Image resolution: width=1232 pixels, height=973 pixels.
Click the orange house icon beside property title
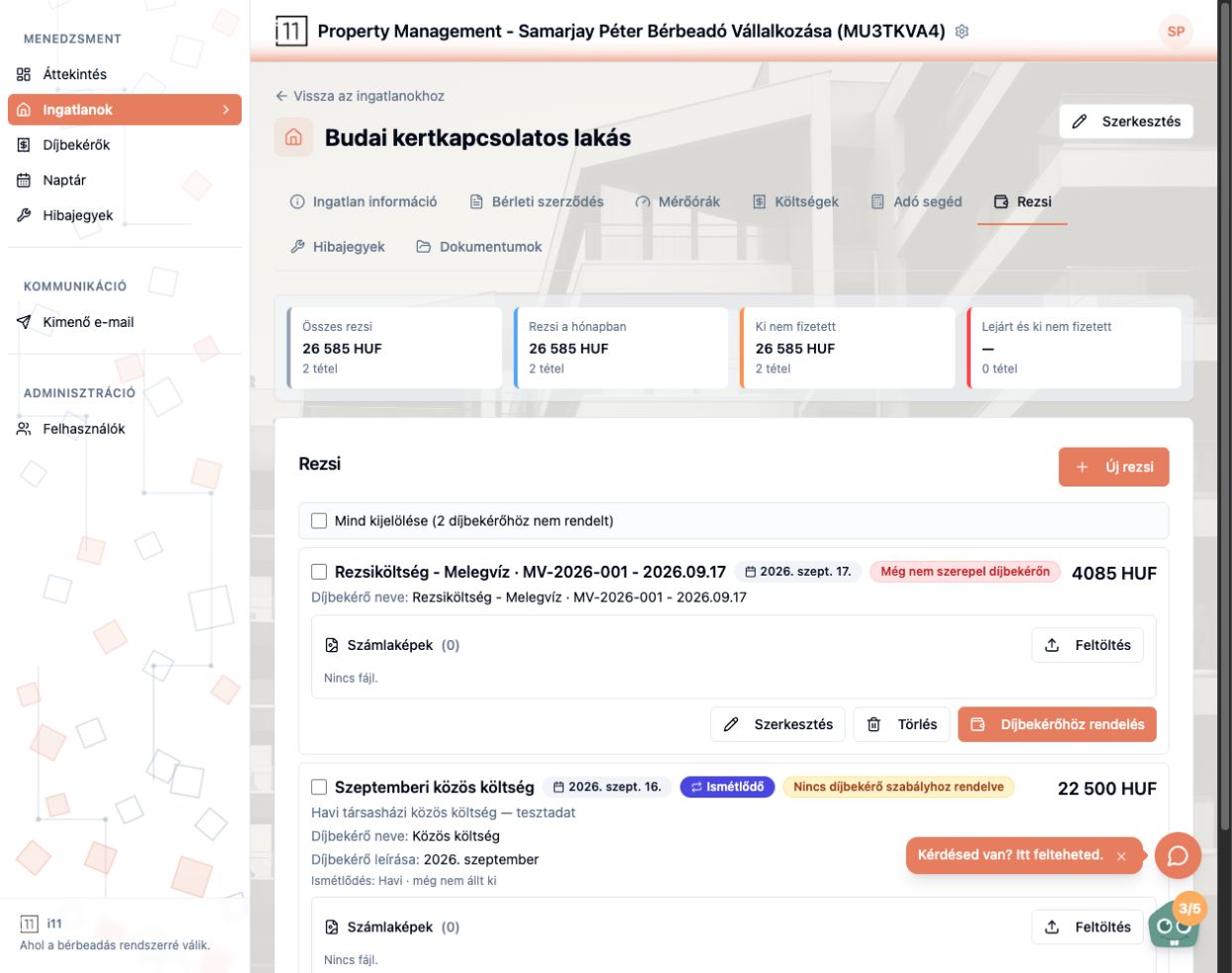(293, 138)
